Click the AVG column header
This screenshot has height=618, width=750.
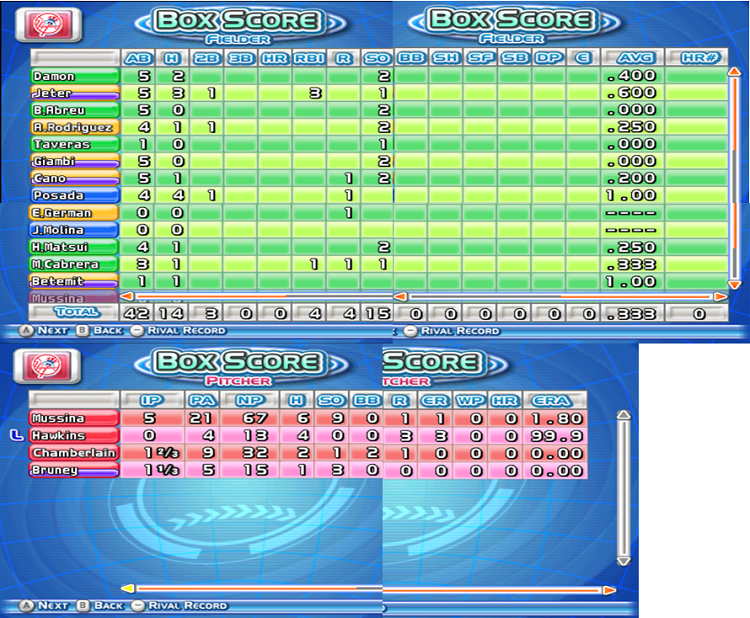[x=632, y=57]
